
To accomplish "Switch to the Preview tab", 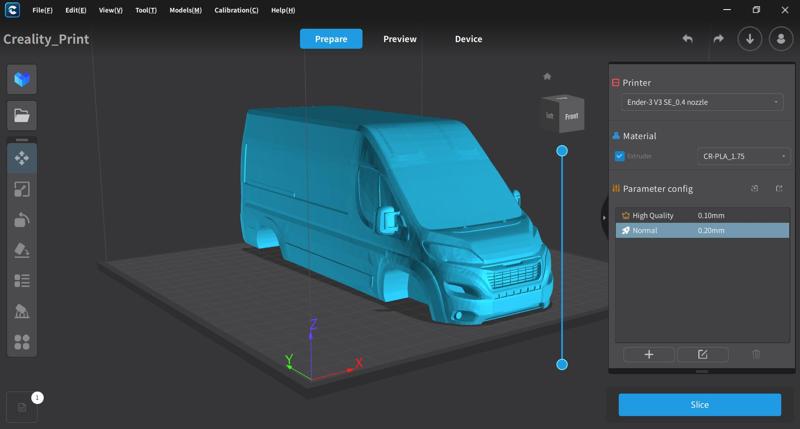I will tap(400, 39).
